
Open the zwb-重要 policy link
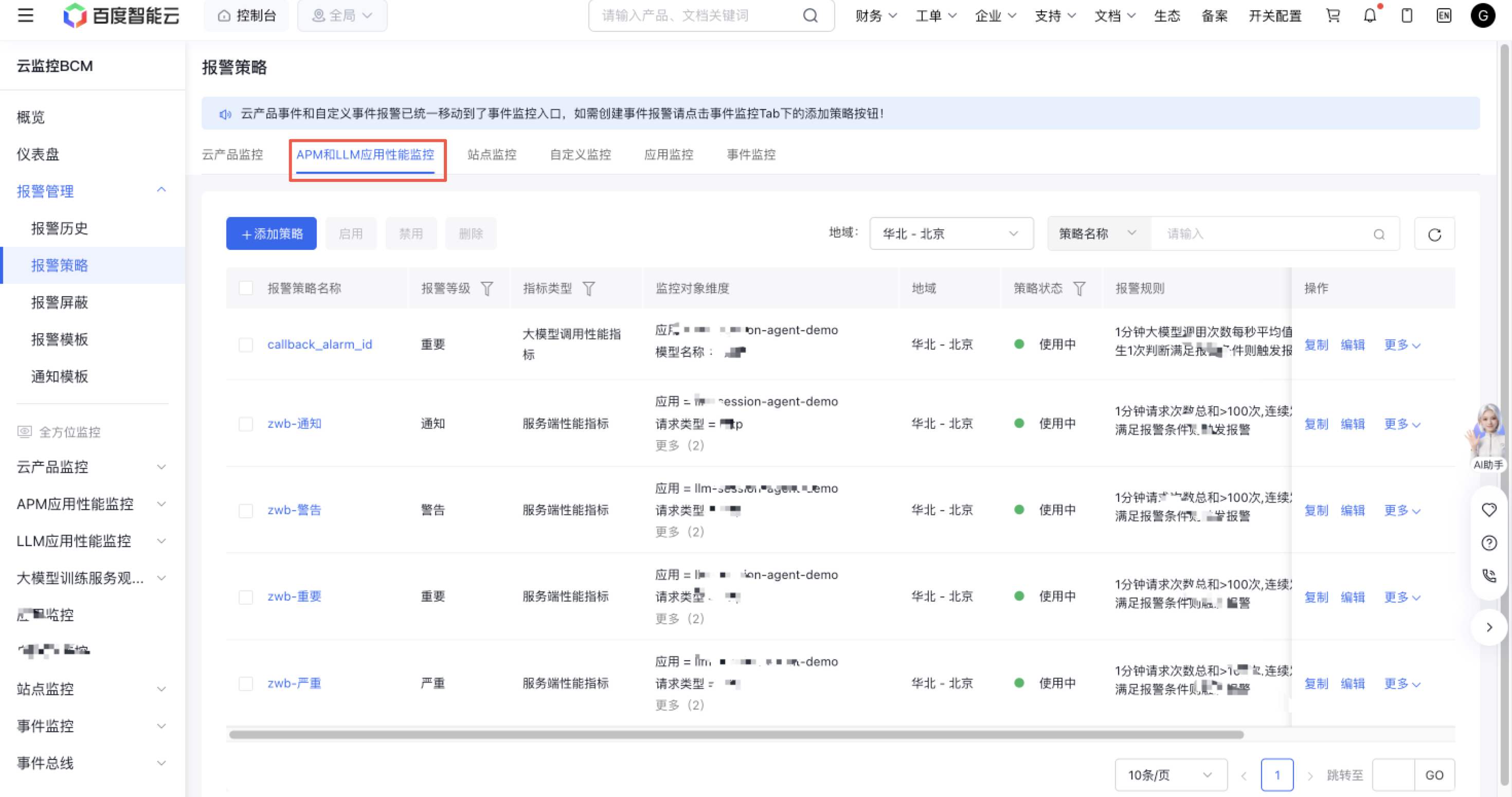tap(294, 596)
